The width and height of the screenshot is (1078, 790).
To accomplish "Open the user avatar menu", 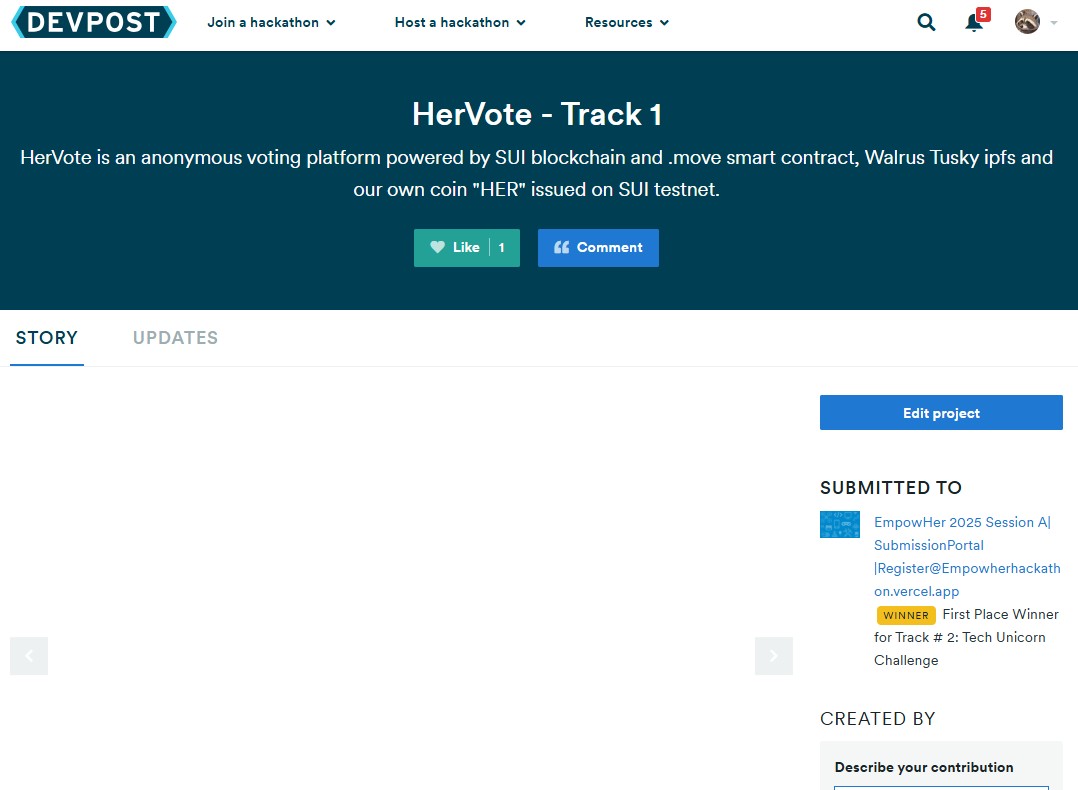I will pyautogui.click(x=1027, y=22).
